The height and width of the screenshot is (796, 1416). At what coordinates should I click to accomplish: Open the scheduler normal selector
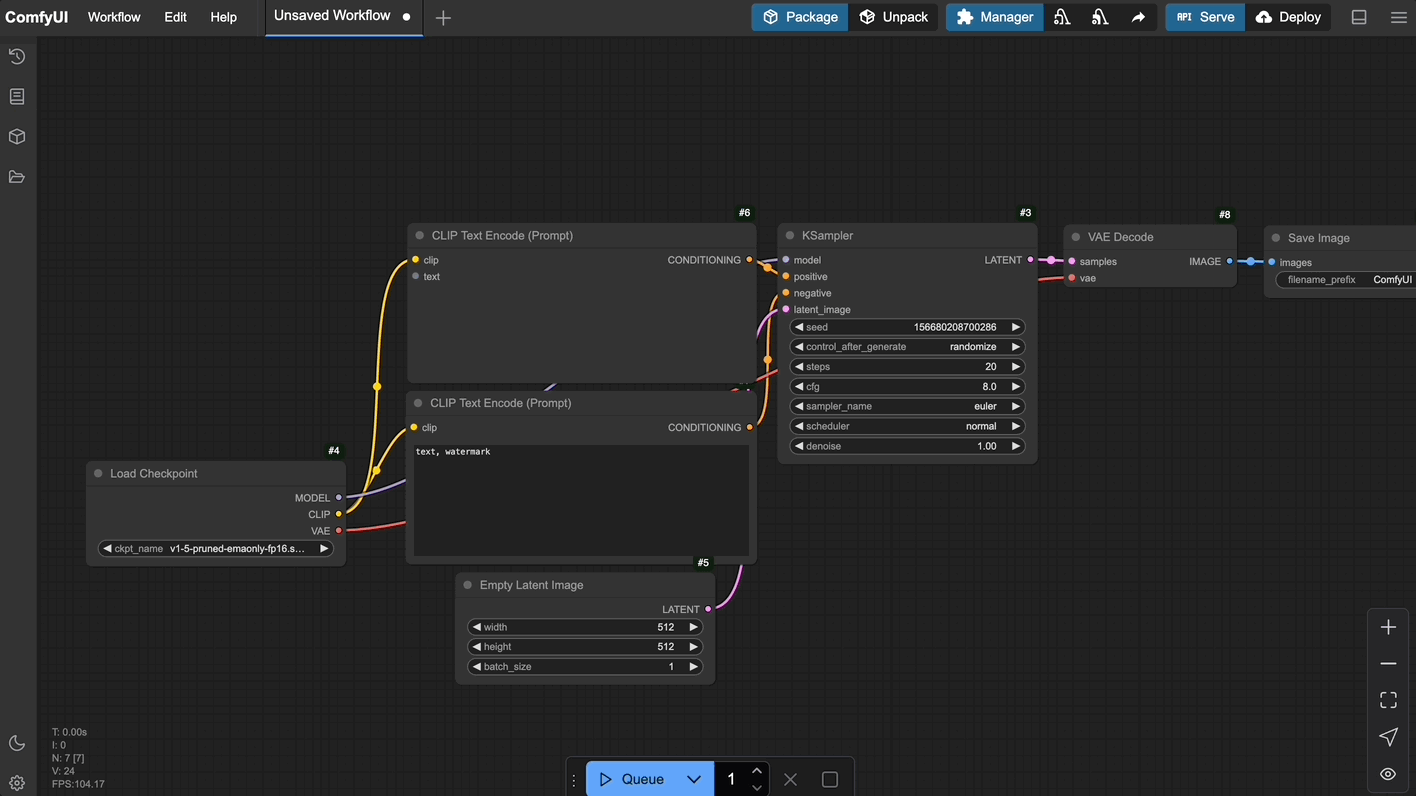[907, 426]
